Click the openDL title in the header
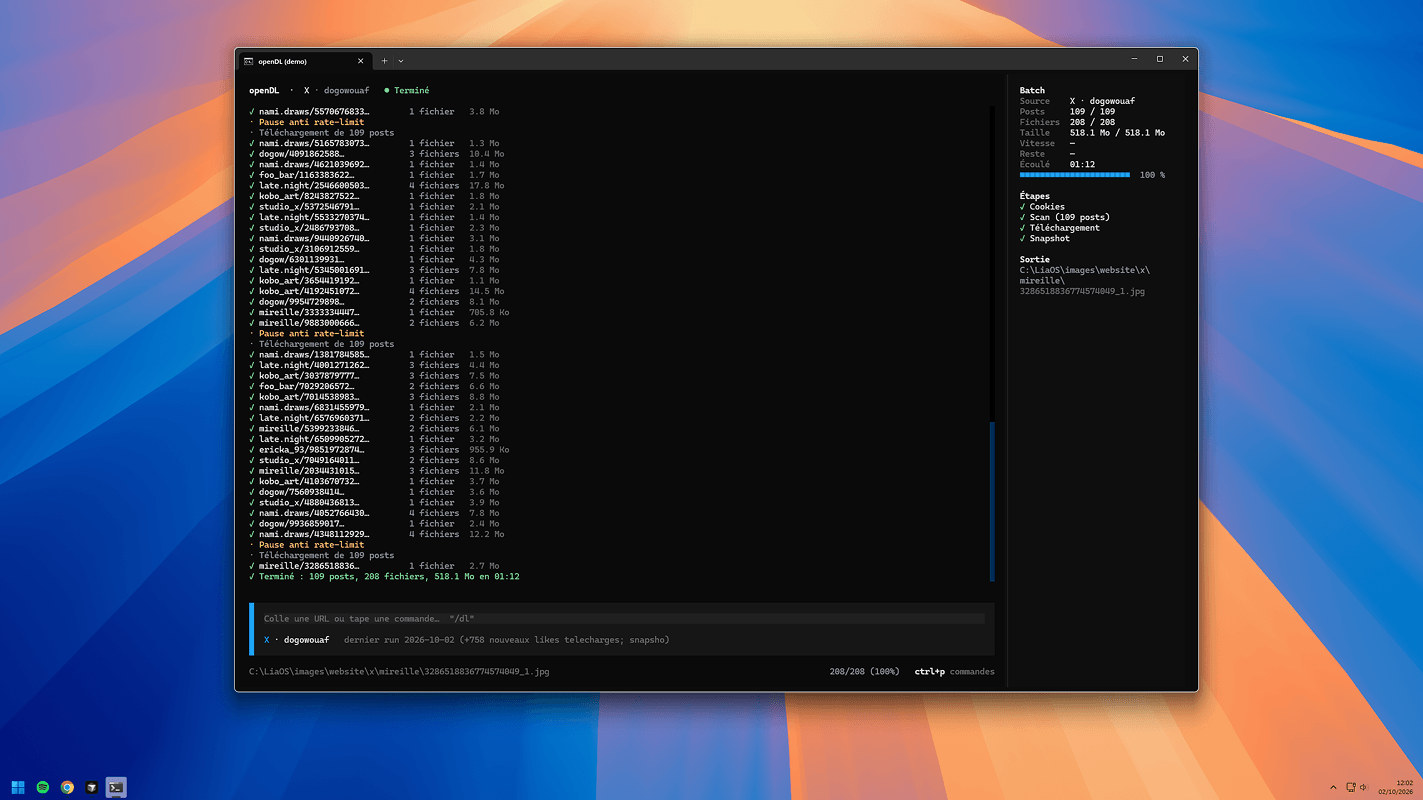Screen dimensions: 1423x800 tap(264, 90)
